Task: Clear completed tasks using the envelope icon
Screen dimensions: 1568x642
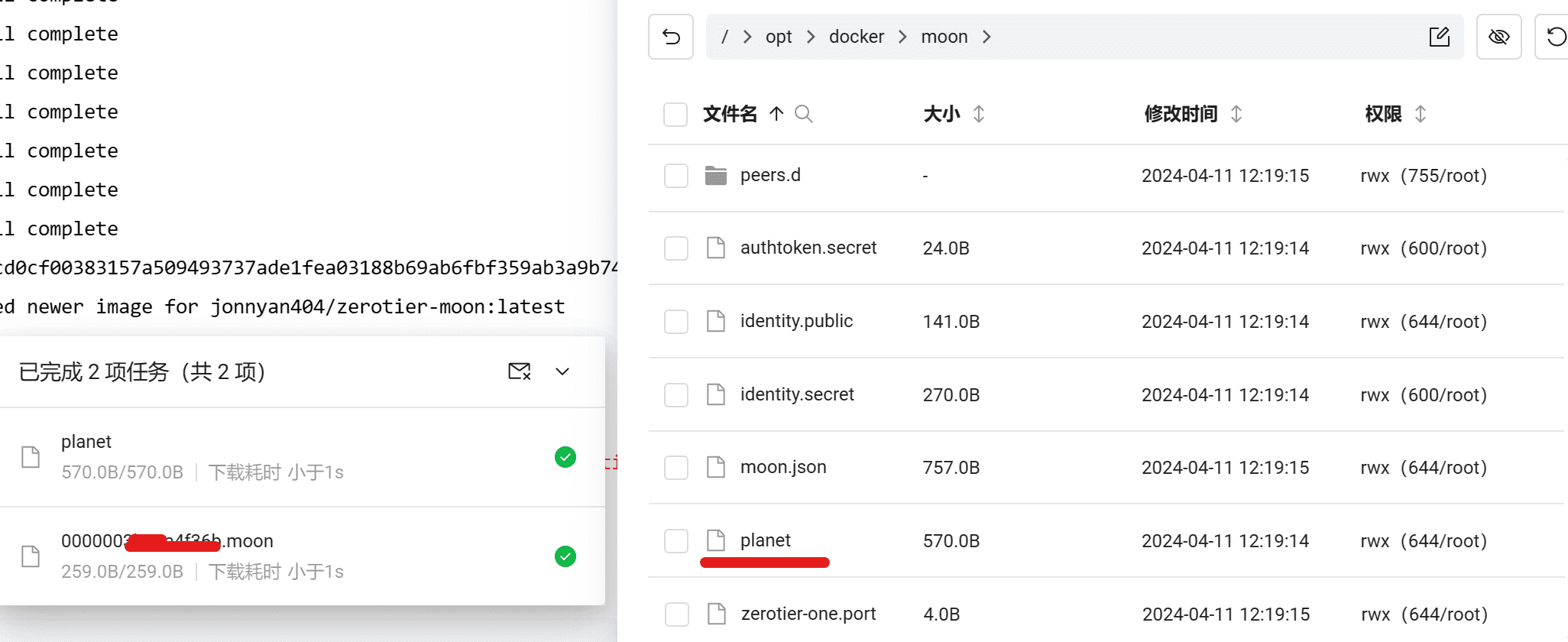Action: pyautogui.click(x=519, y=371)
